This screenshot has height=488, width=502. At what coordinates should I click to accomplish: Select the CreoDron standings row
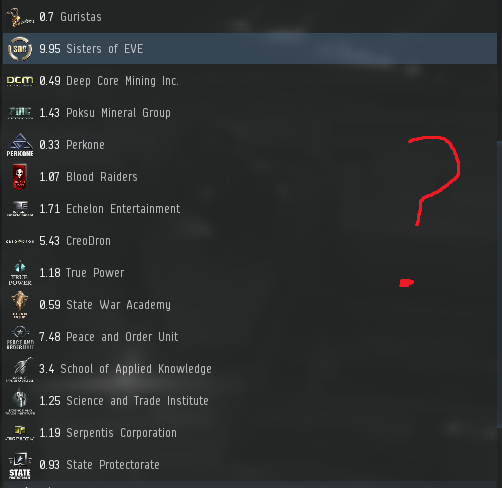pos(249,241)
